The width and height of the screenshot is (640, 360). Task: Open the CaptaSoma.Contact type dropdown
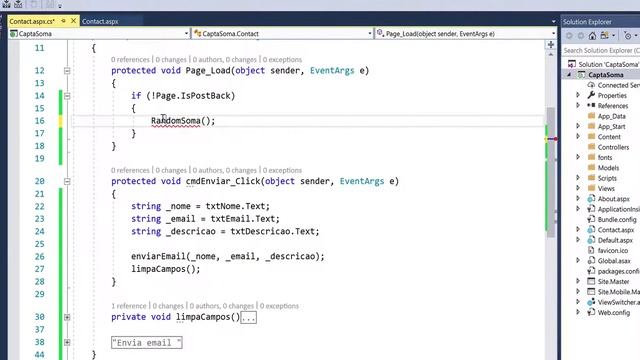tap(369, 33)
